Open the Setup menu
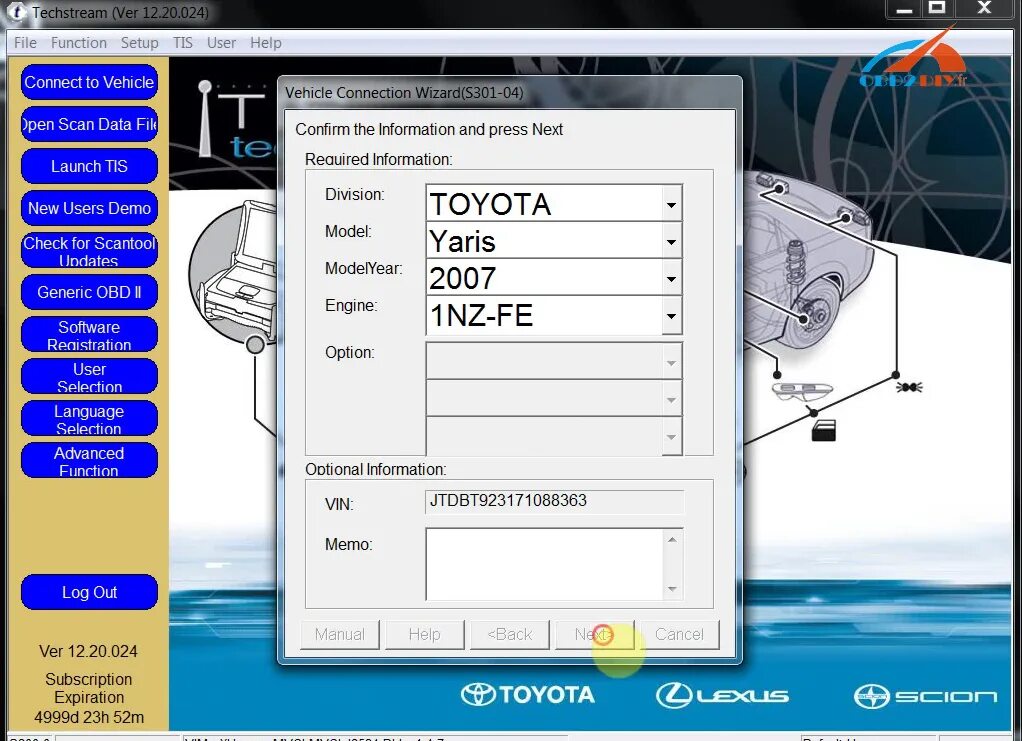 [x=139, y=43]
